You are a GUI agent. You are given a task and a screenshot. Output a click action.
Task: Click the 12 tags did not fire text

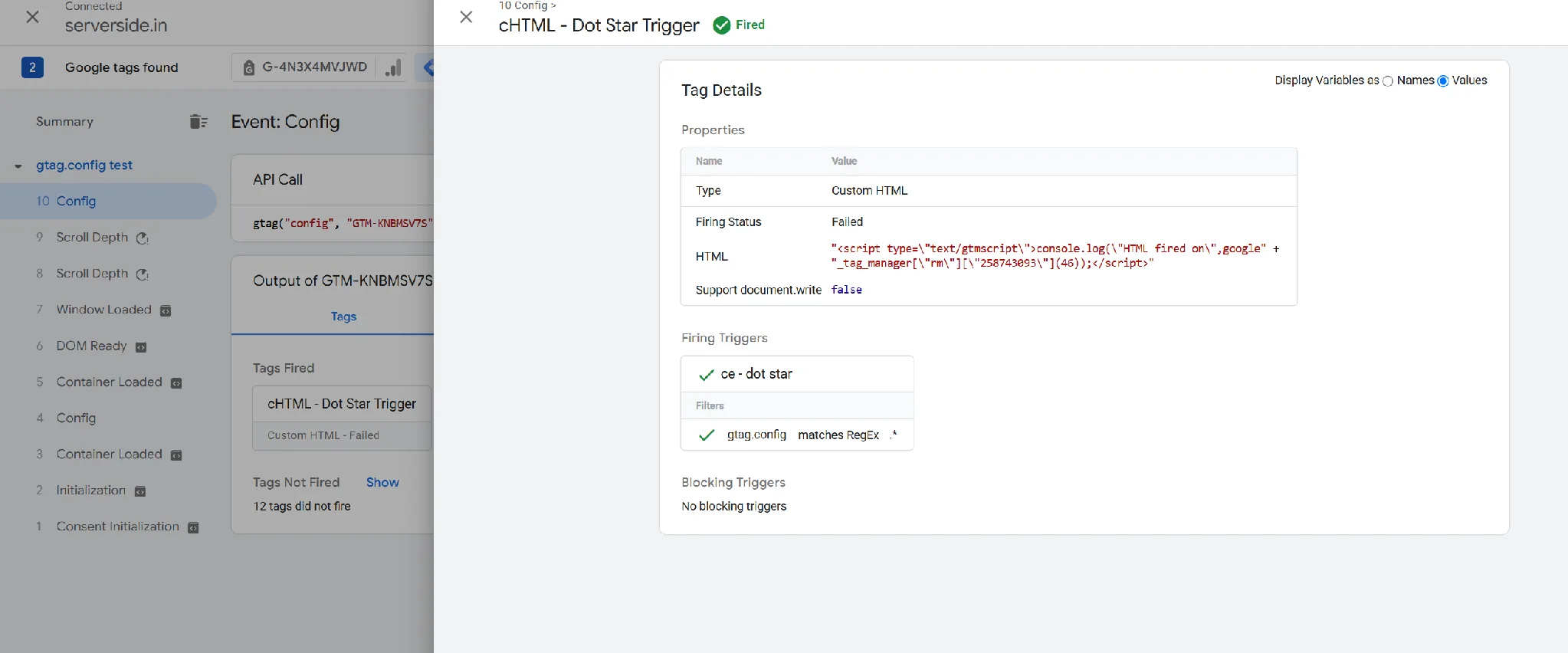(302, 507)
